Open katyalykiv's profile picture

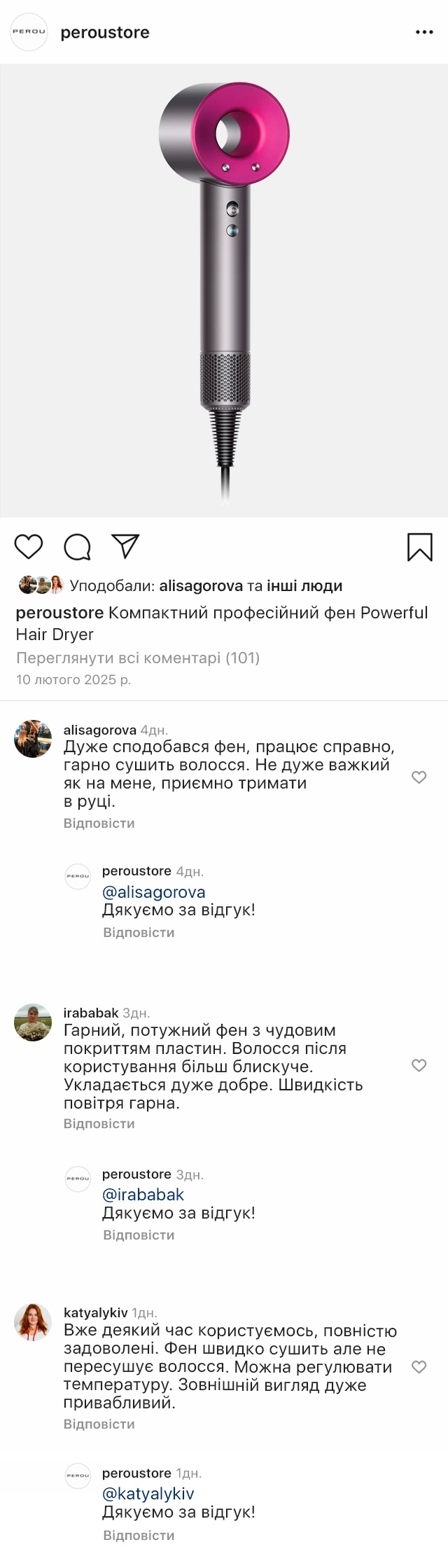click(33, 1321)
